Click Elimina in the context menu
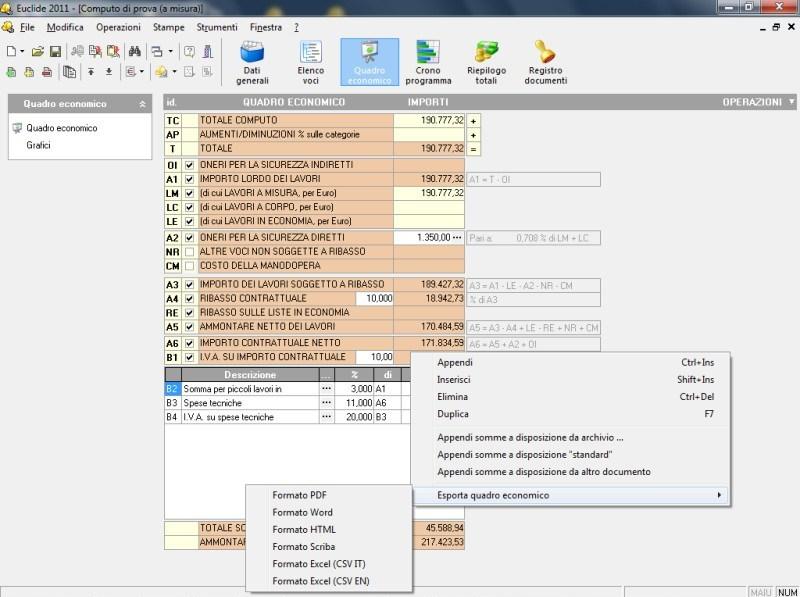The height and width of the screenshot is (597, 800). click(452, 395)
